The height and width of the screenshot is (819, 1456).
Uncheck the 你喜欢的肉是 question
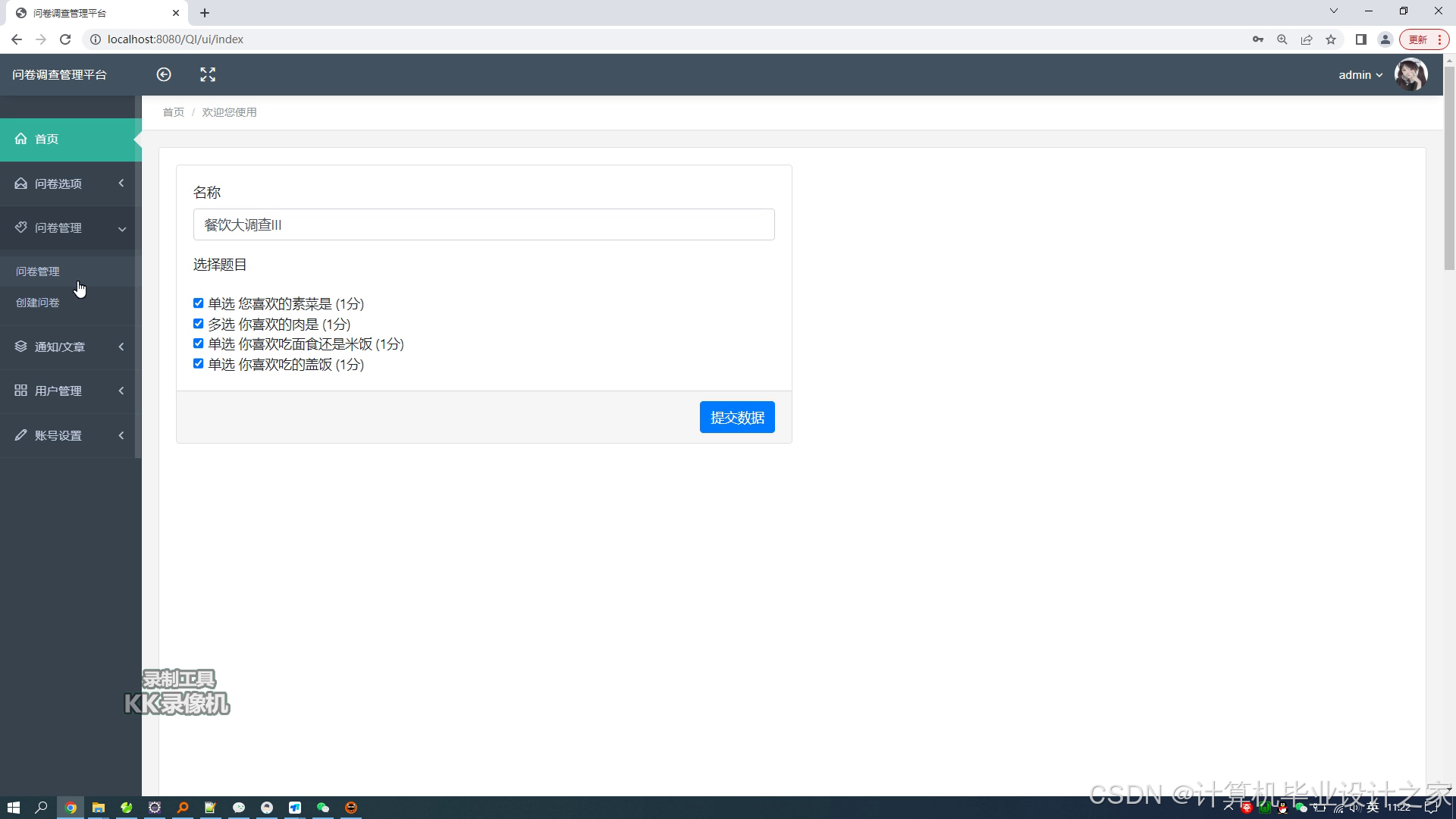198,324
